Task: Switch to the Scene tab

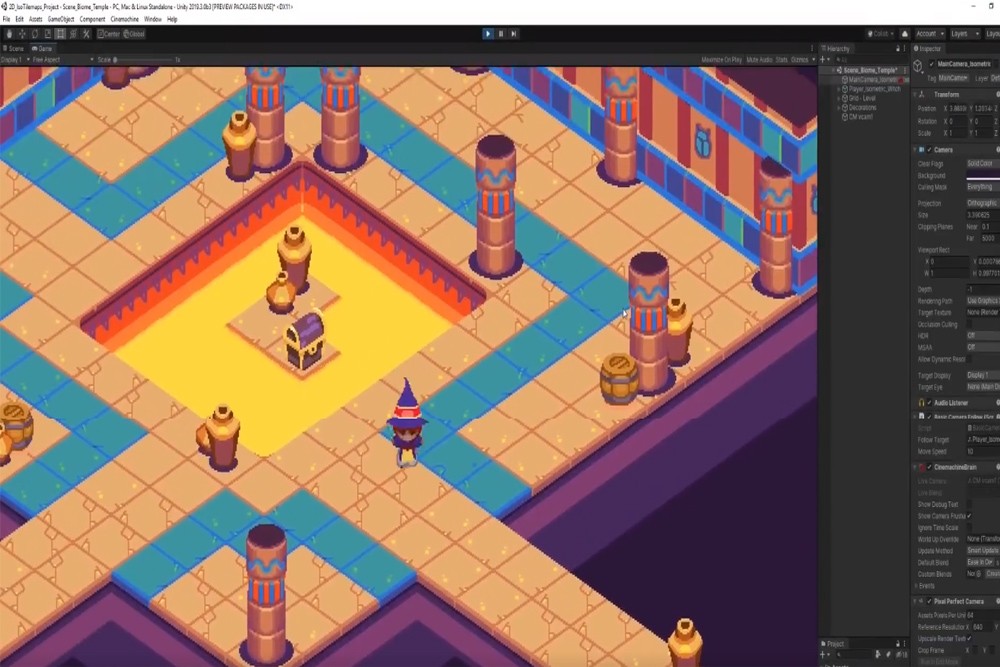Action: point(14,48)
